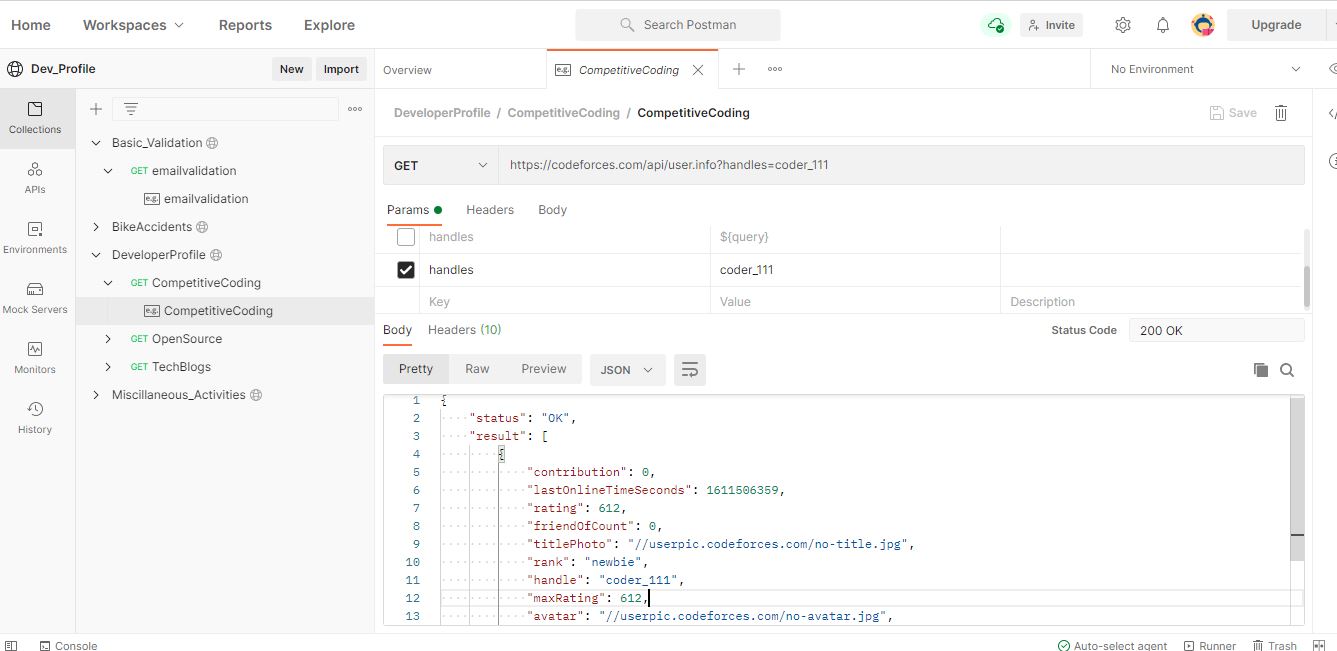Switch to the Overview tab

408,70
